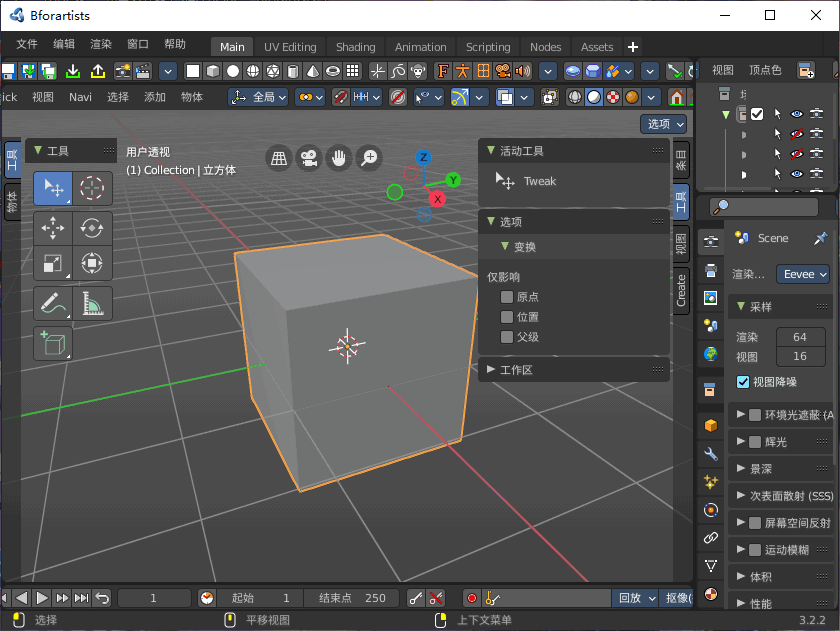Screen dimensions: 840x631
Task: Click the 渲染 samples value field
Action: pos(800,337)
